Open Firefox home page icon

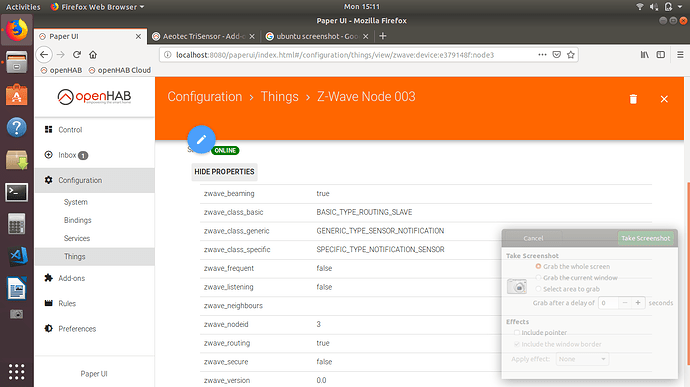click(x=93, y=55)
